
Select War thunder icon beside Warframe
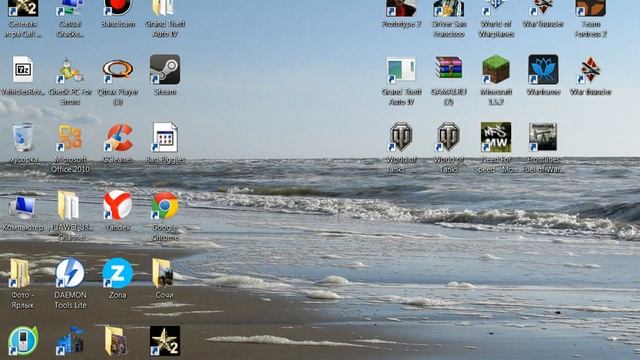tap(591, 70)
